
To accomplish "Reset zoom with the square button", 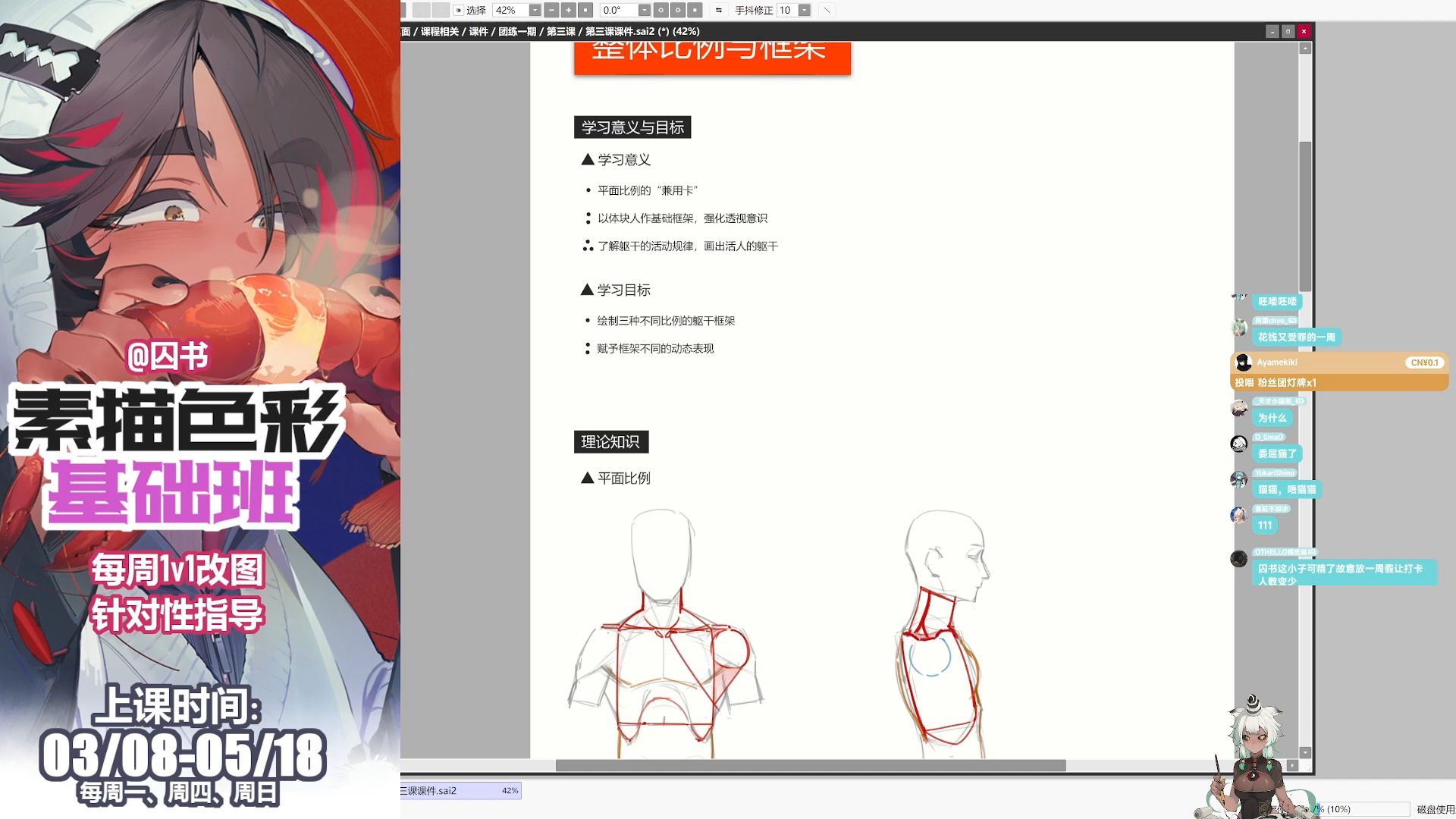I will (585, 10).
